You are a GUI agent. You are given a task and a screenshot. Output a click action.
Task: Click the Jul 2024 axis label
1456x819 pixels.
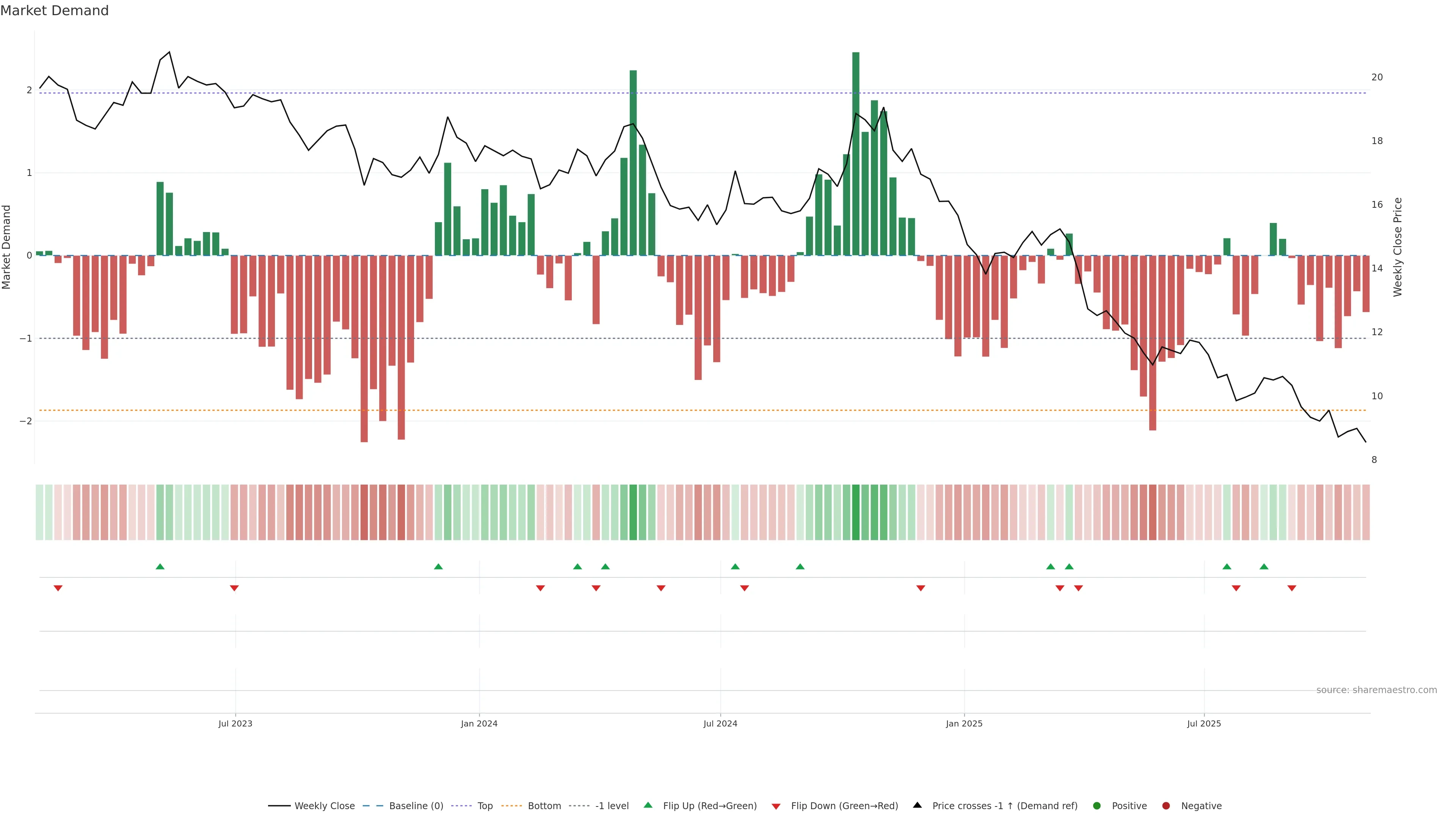point(720,723)
